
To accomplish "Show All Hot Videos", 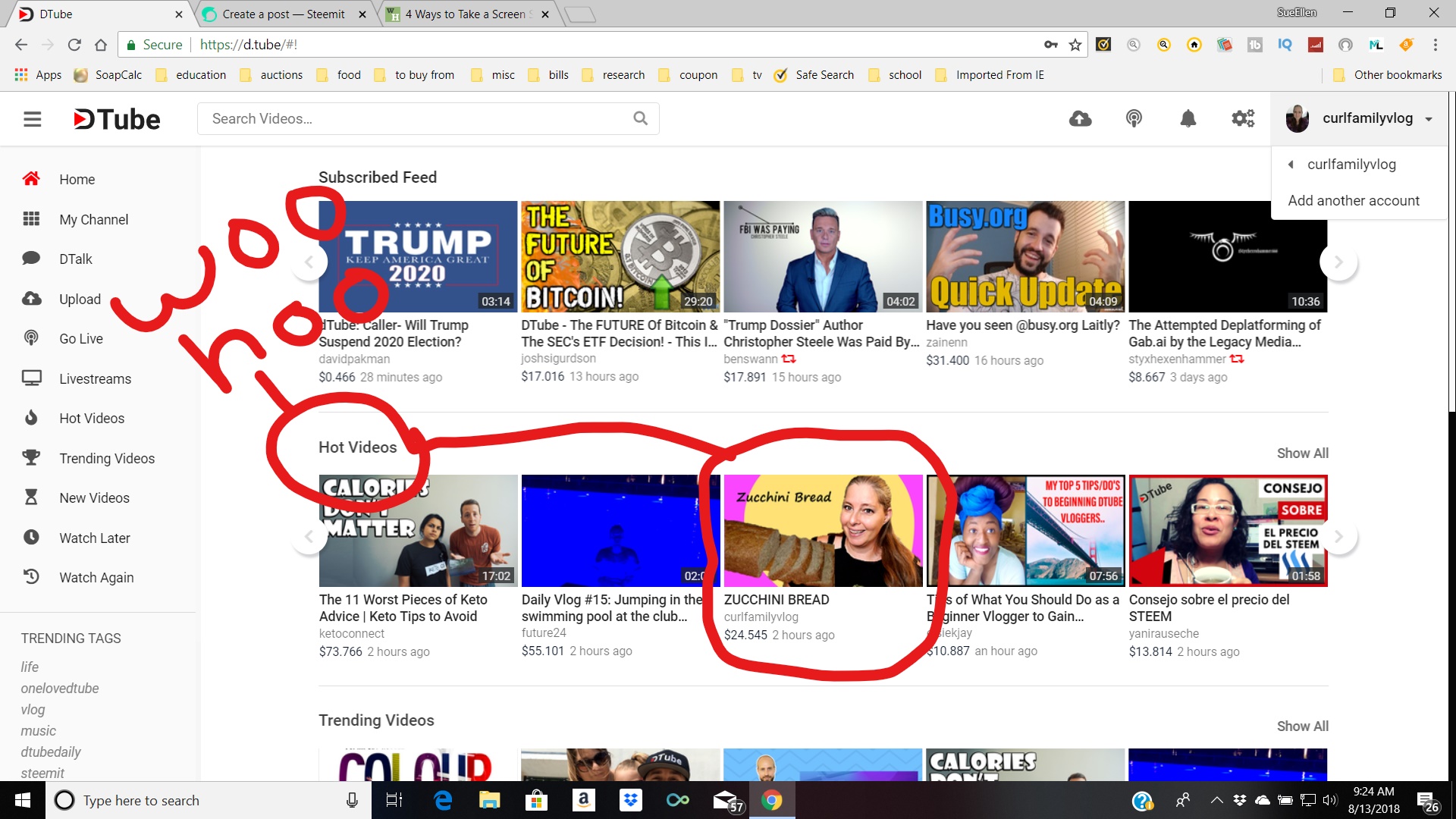I will coord(1302,453).
